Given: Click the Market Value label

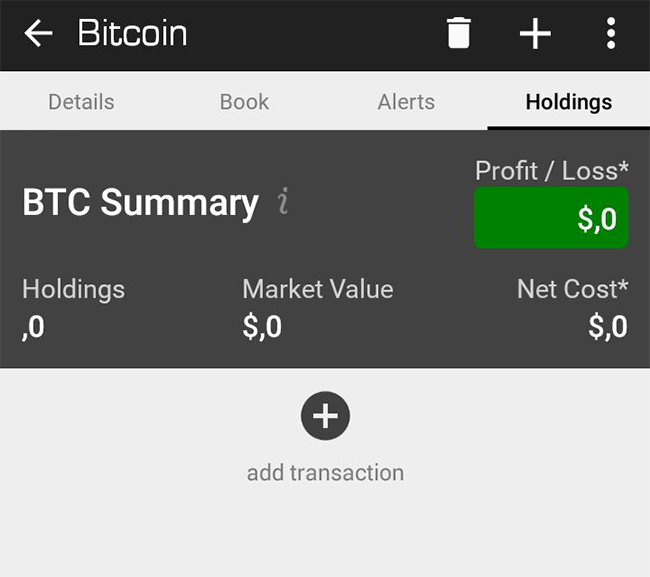Looking at the screenshot, I should click(x=318, y=288).
